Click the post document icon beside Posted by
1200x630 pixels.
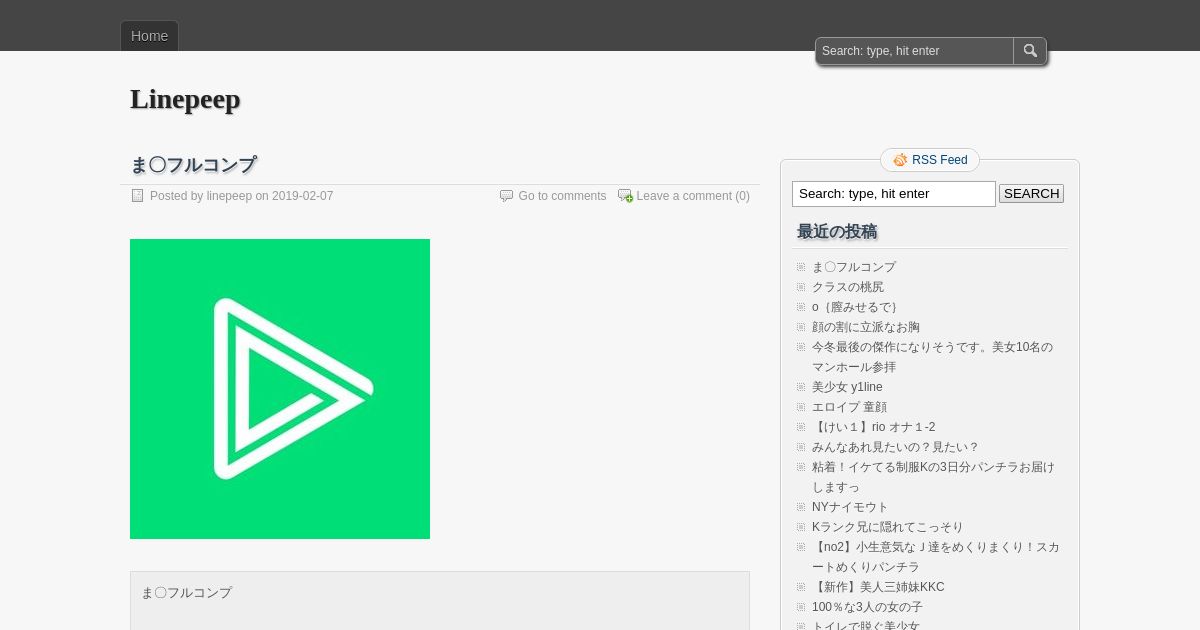click(x=138, y=196)
